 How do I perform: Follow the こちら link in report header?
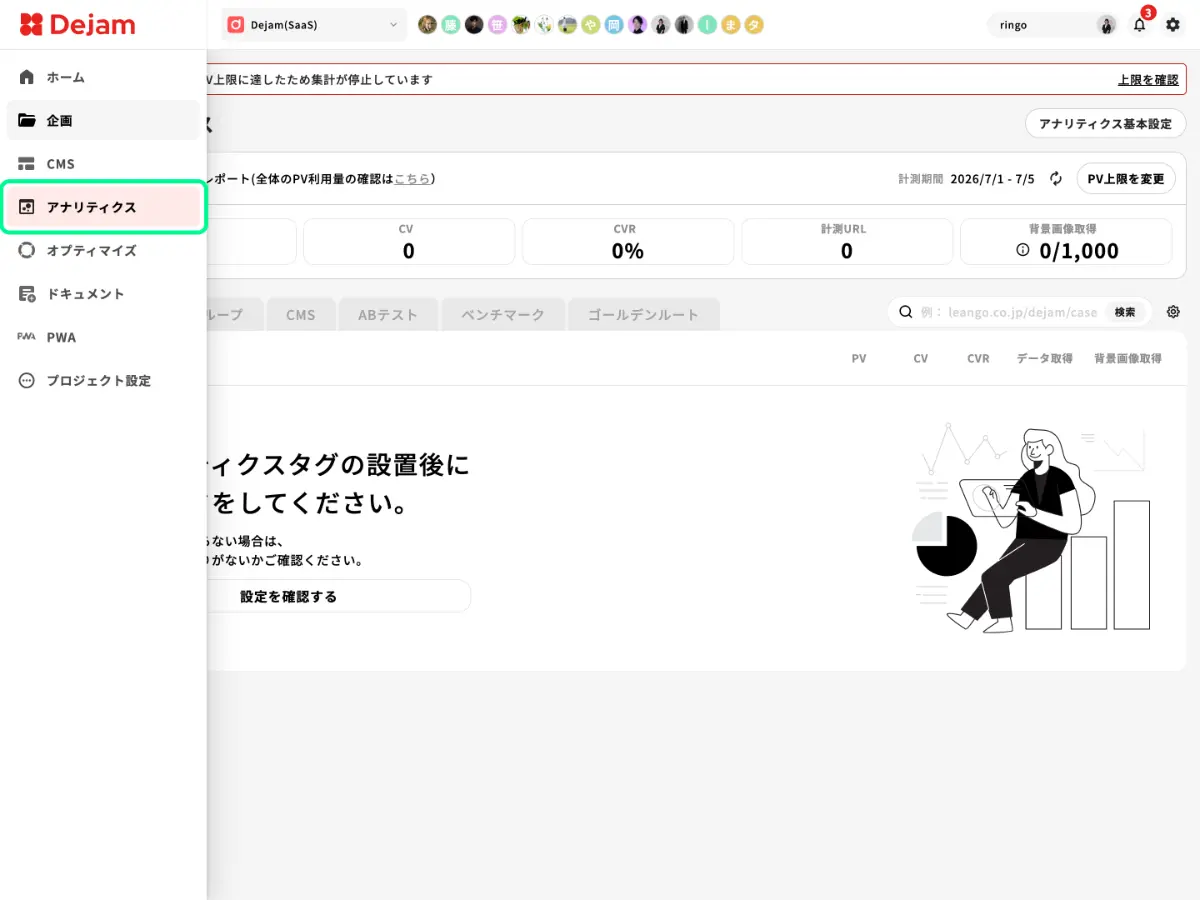(412, 178)
